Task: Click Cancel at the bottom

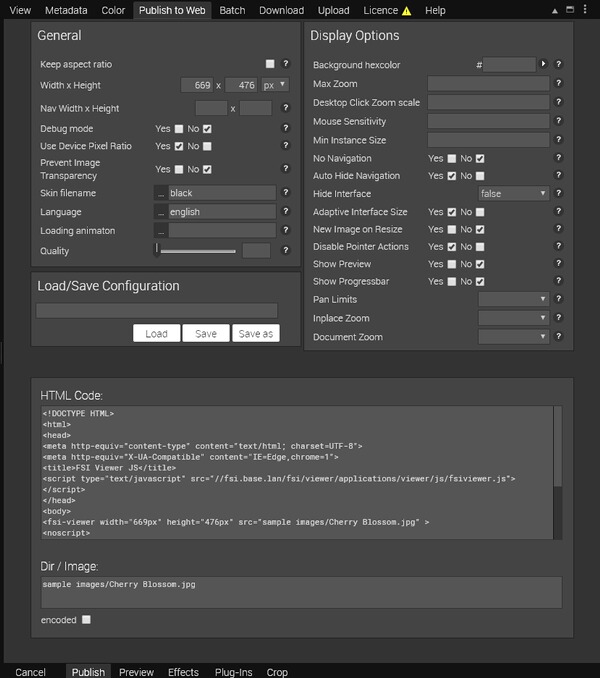Action: [30, 672]
